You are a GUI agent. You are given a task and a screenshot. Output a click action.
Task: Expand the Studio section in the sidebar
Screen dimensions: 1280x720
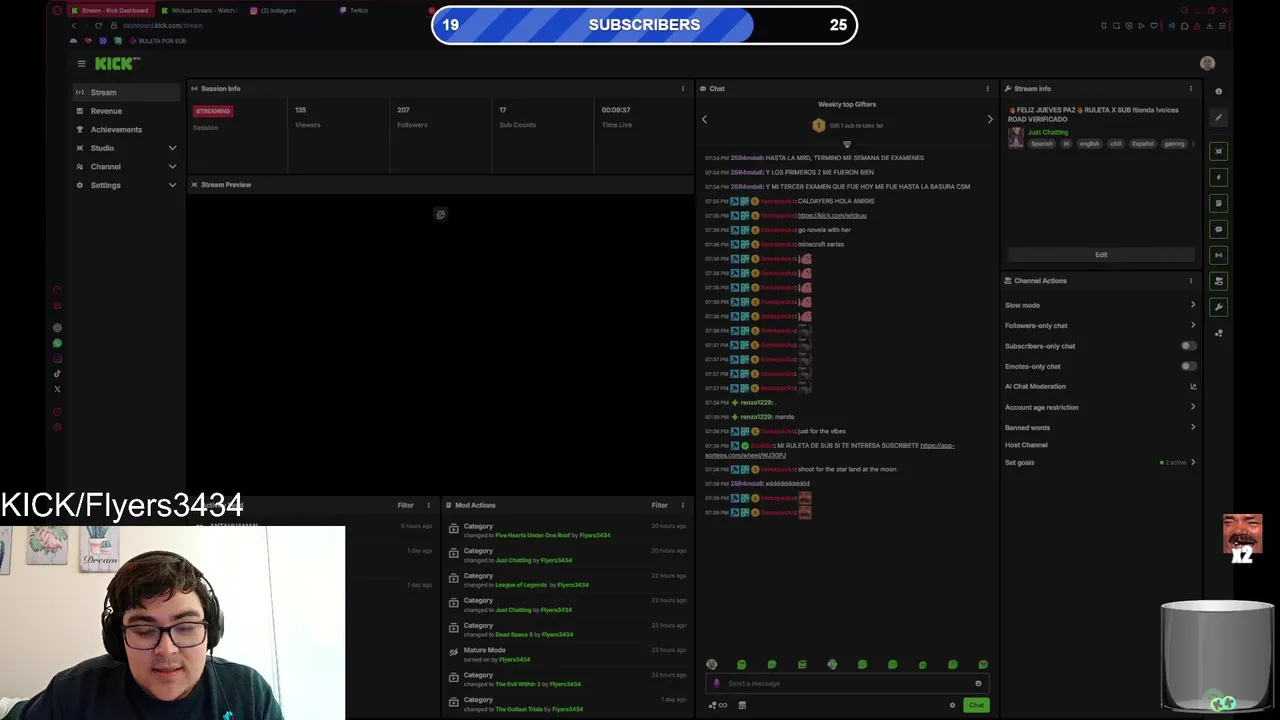click(126, 148)
